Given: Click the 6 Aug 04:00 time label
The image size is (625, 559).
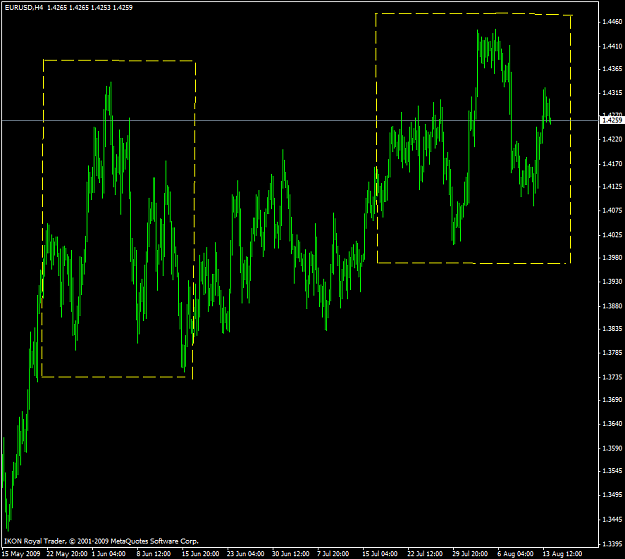Looking at the screenshot, I should 515,554.
